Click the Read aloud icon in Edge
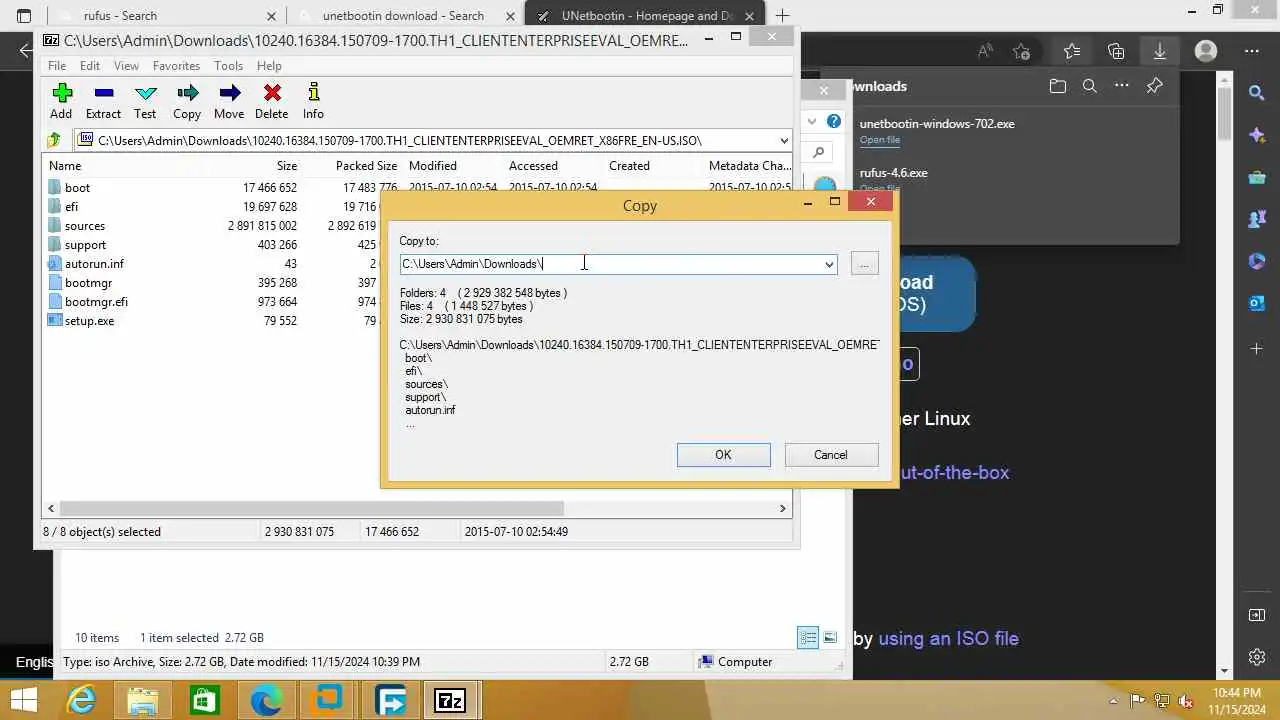The image size is (1280, 720). 985,51
